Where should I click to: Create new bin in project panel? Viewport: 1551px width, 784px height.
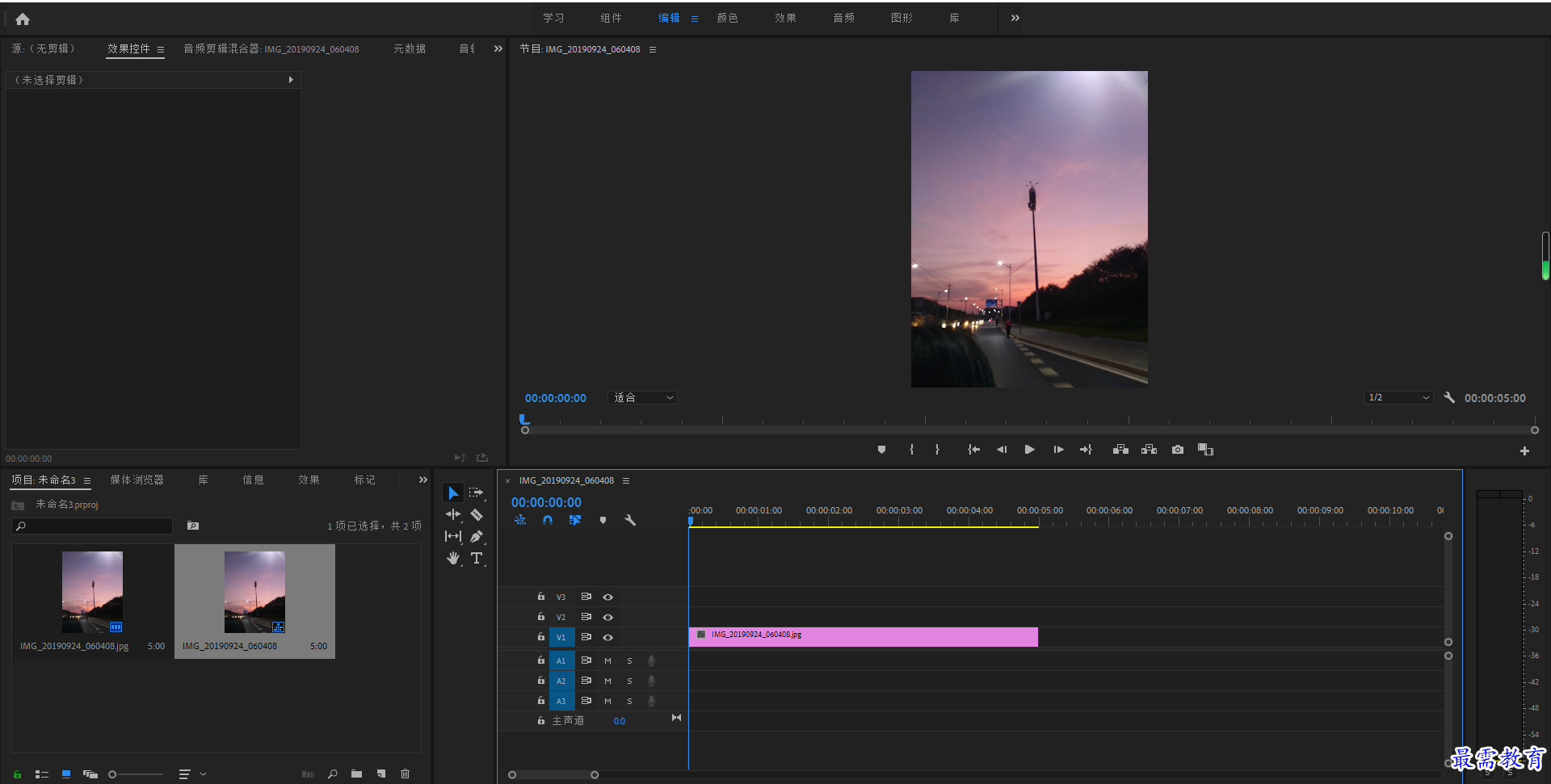(356, 774)
